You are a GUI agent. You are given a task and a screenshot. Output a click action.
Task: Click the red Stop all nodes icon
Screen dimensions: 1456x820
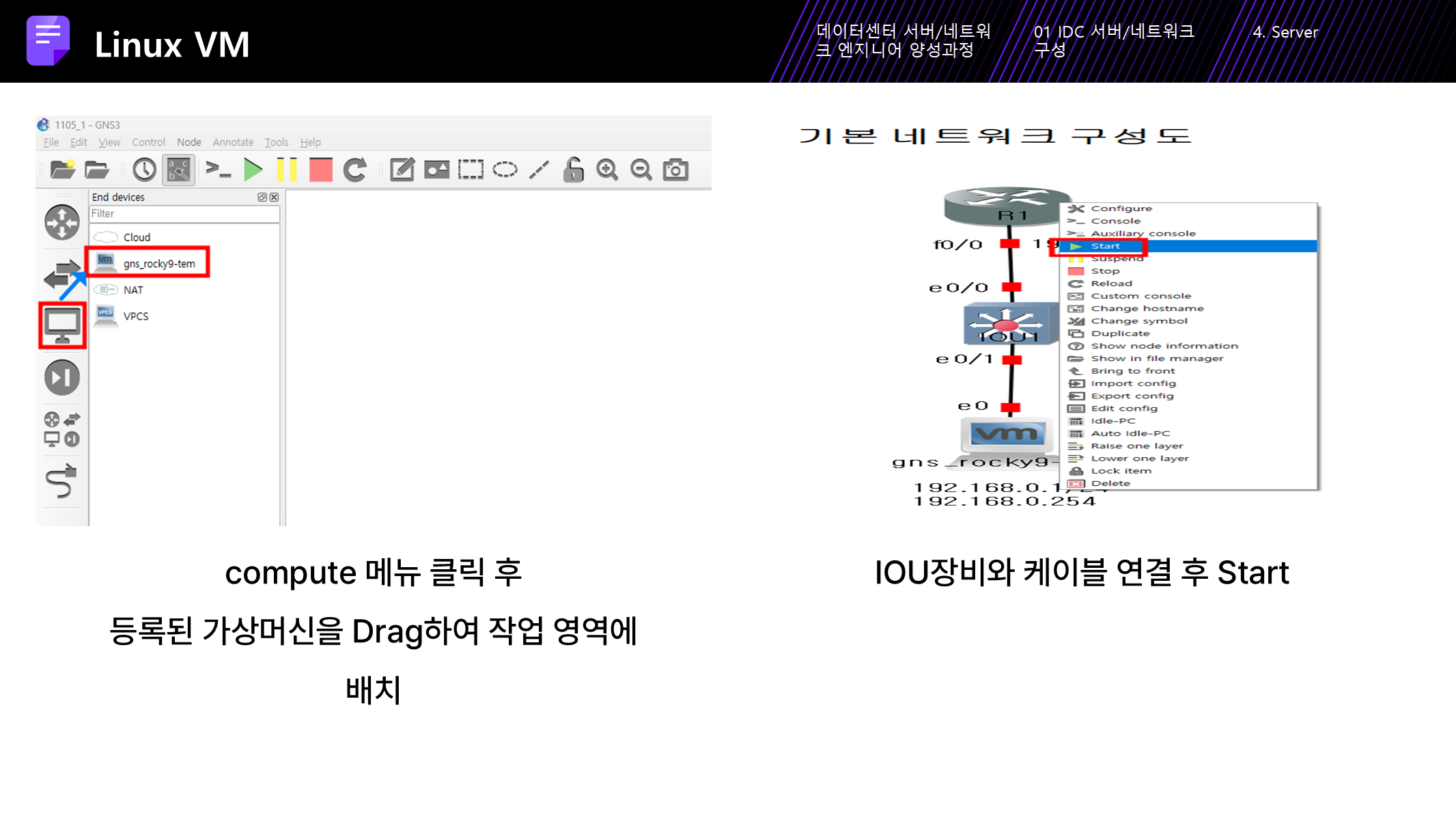[320, 169]
